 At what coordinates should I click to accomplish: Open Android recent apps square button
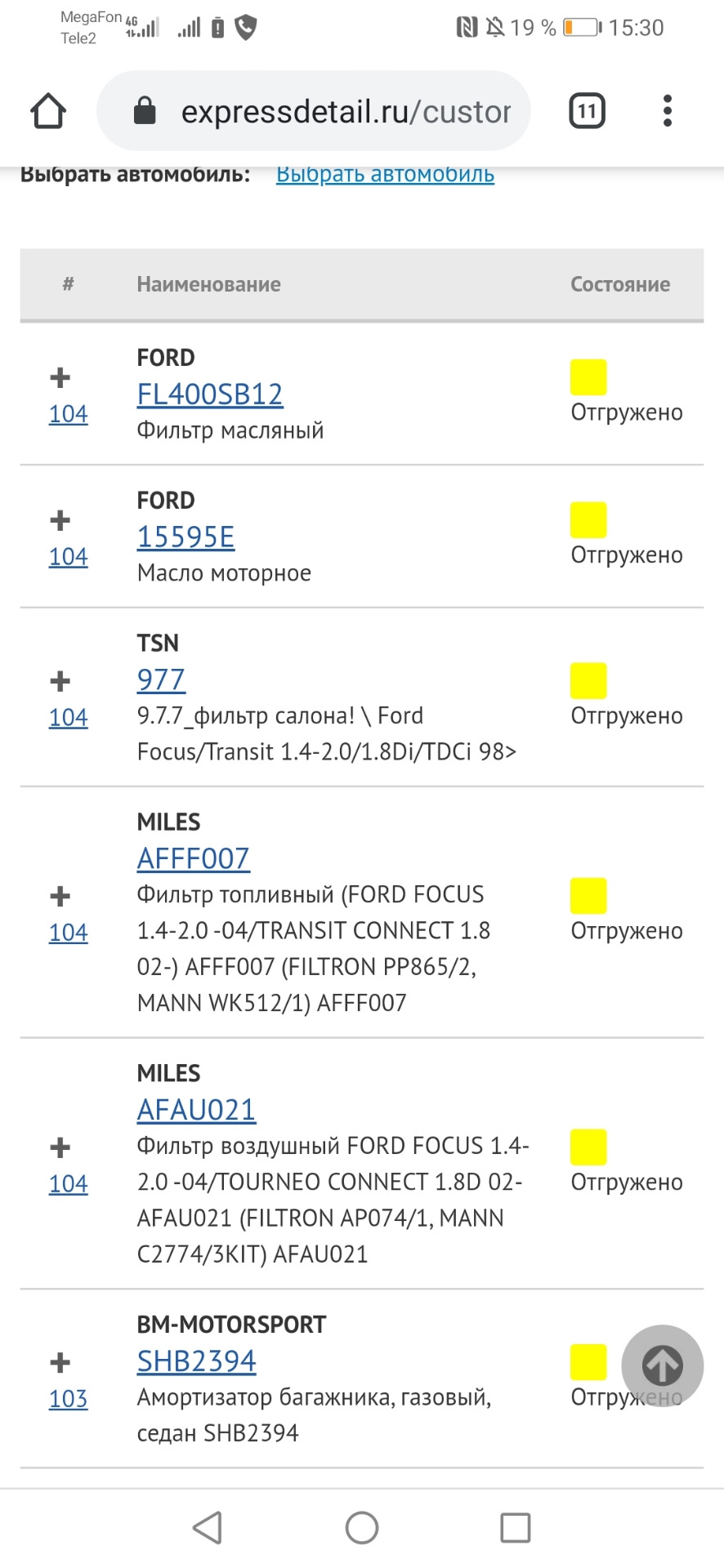(515, 1527)
